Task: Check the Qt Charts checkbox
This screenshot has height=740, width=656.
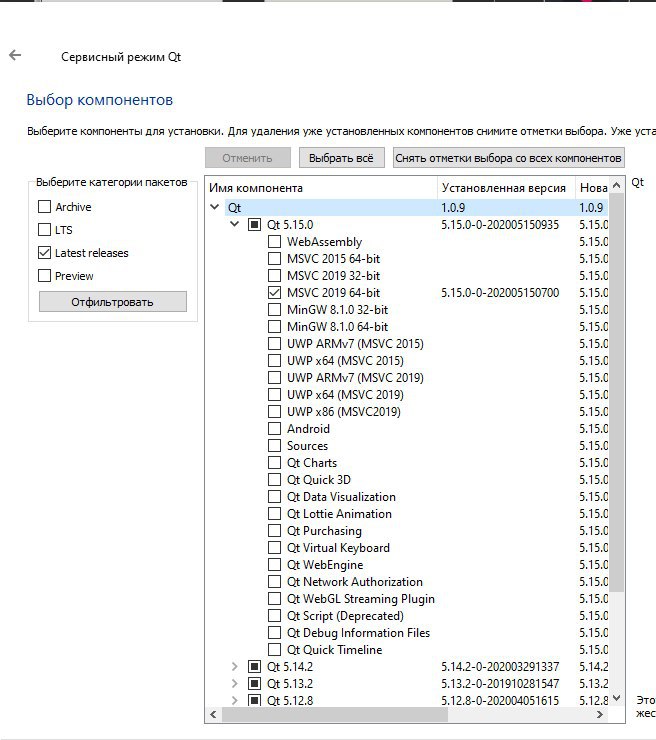Action: click(274, 462)
